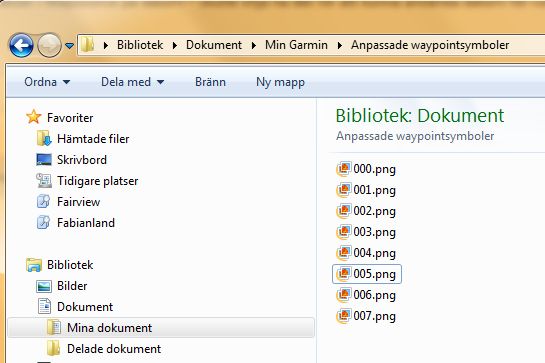Click the Bibliotek libraries icon
The height and width of the screenshot is (363, 545).
click(34, 265)
